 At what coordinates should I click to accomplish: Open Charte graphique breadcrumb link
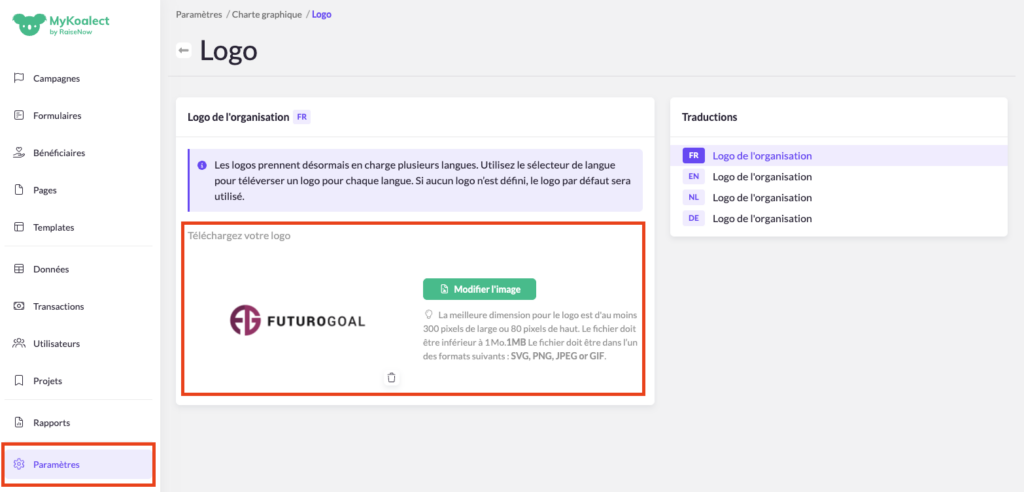266,15
